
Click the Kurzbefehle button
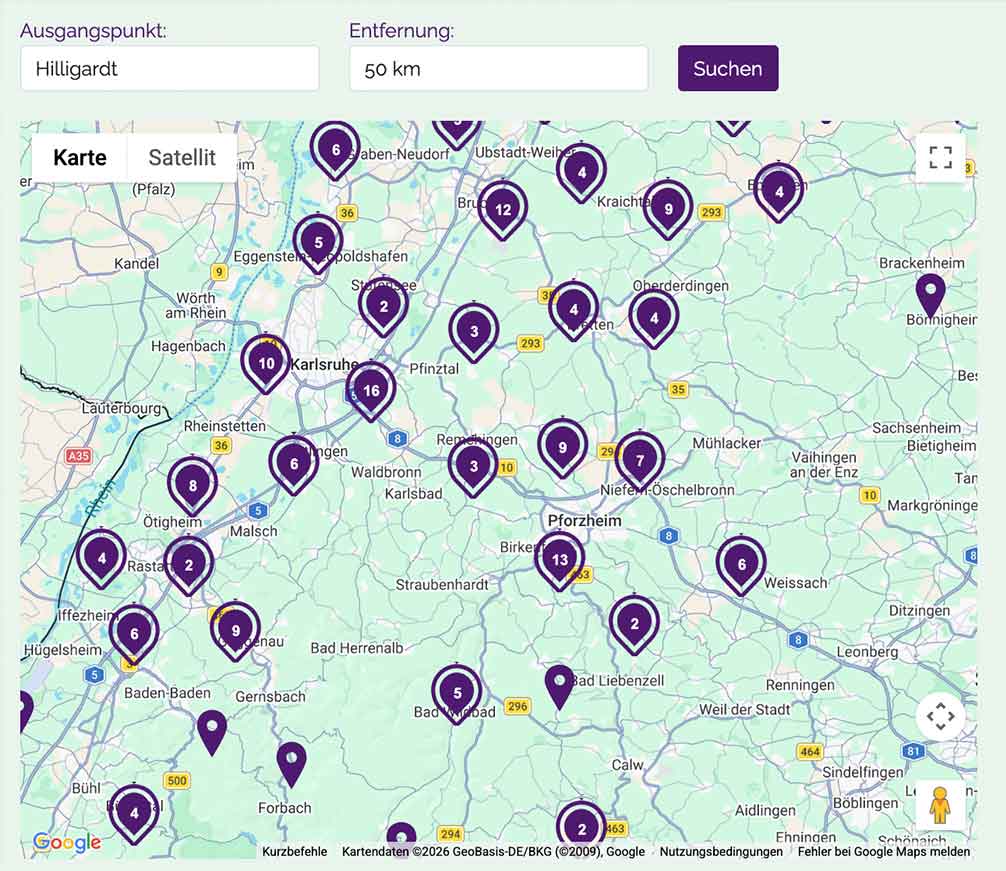294,852
